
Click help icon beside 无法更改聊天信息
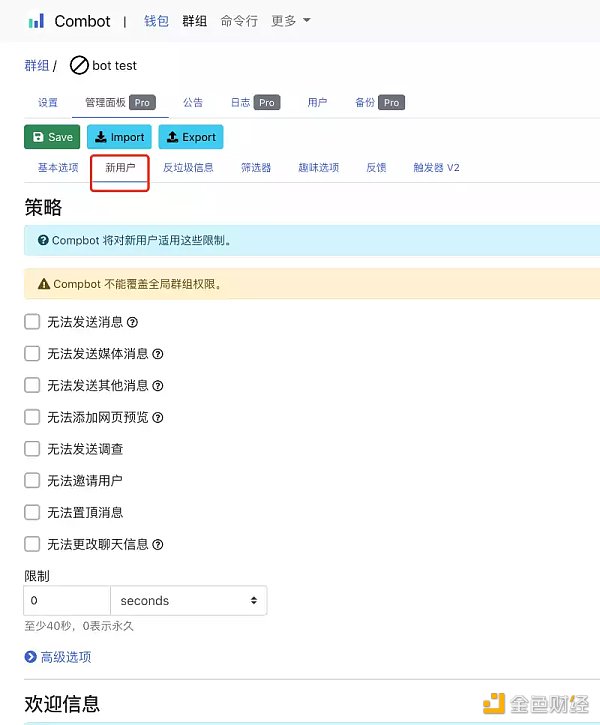click(157, 545)
